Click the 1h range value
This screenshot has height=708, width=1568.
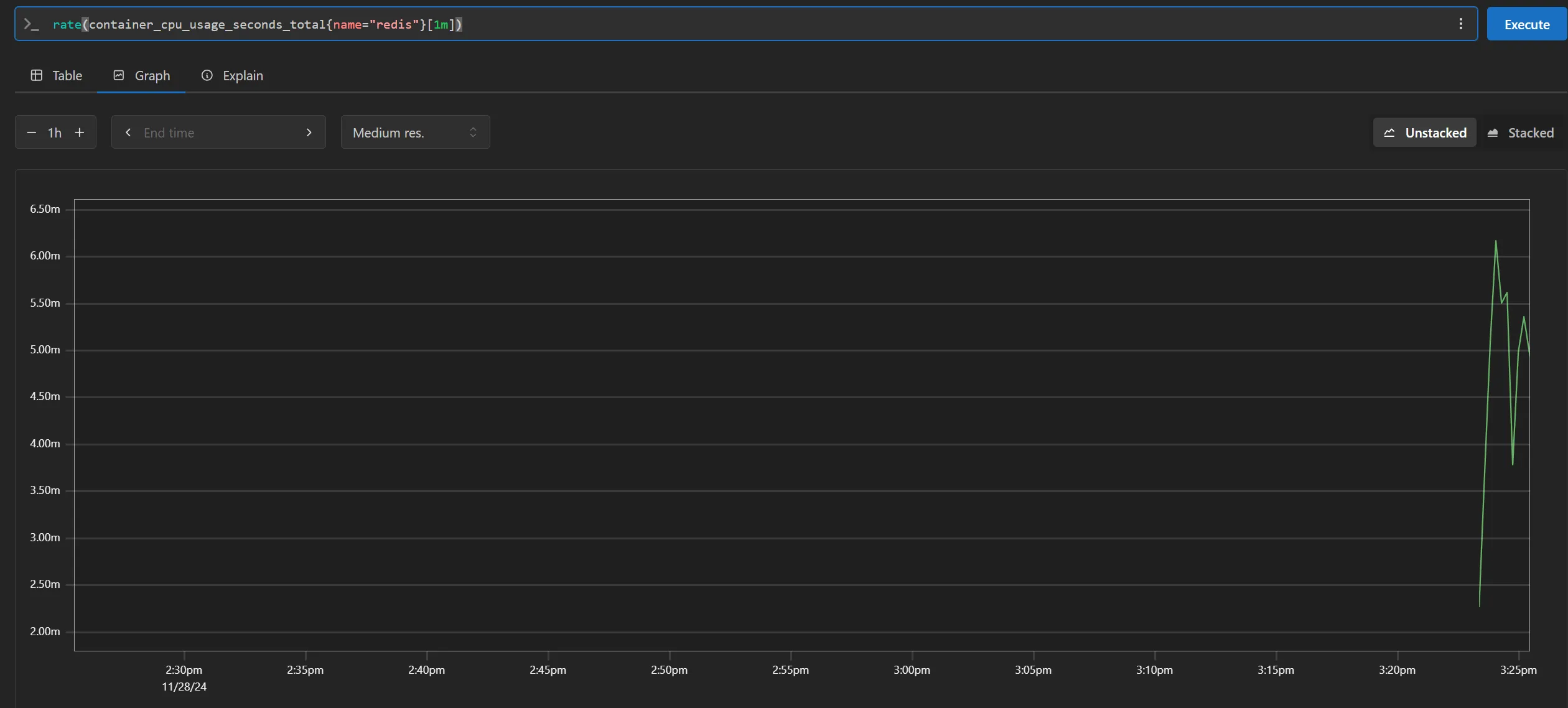click(55, 133)
